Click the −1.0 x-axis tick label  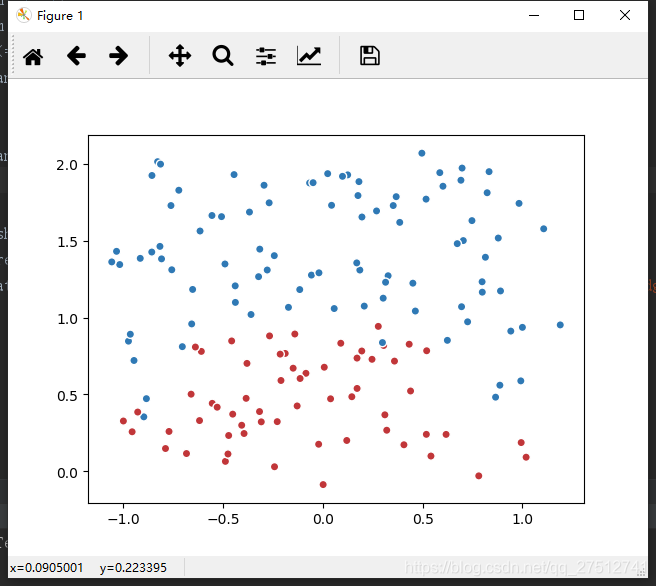pos(123,519)
